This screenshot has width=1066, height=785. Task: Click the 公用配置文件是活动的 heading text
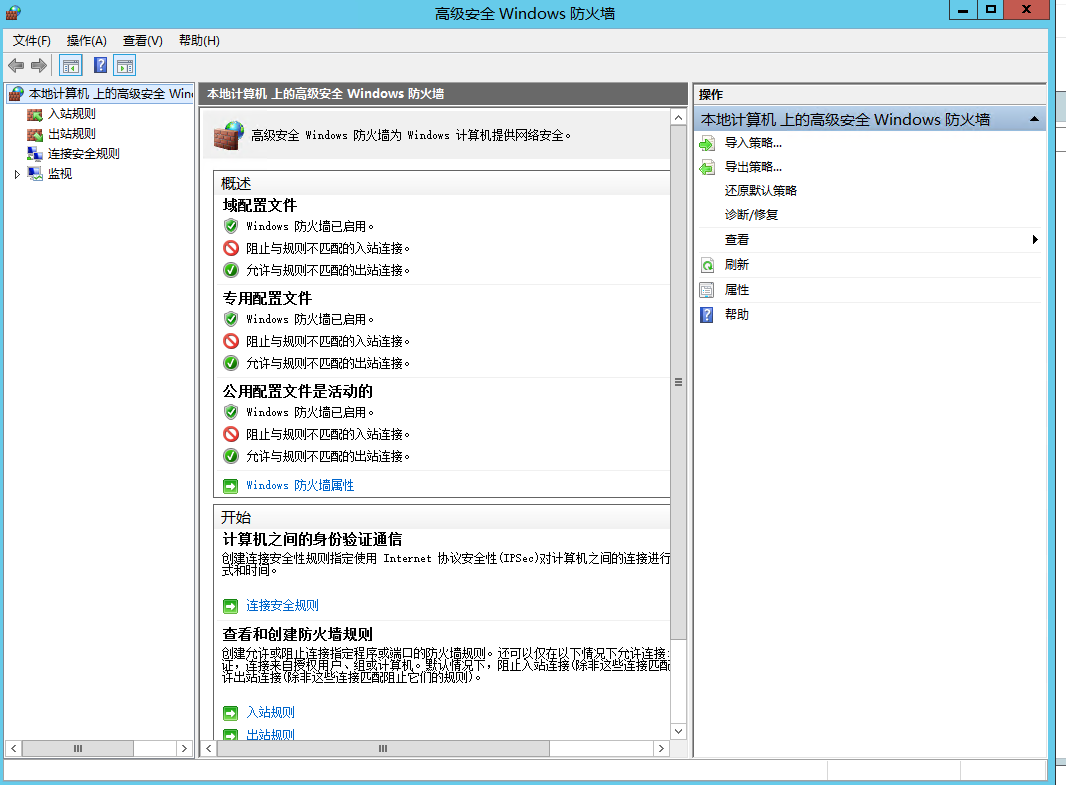coord(298,391)
